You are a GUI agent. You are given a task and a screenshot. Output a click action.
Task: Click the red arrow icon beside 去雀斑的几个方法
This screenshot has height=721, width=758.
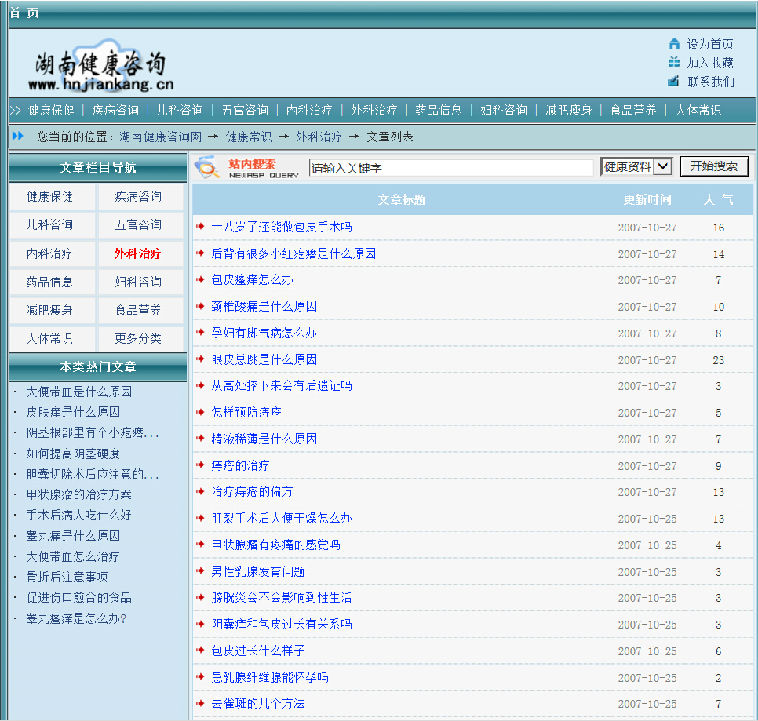point(200,703)
